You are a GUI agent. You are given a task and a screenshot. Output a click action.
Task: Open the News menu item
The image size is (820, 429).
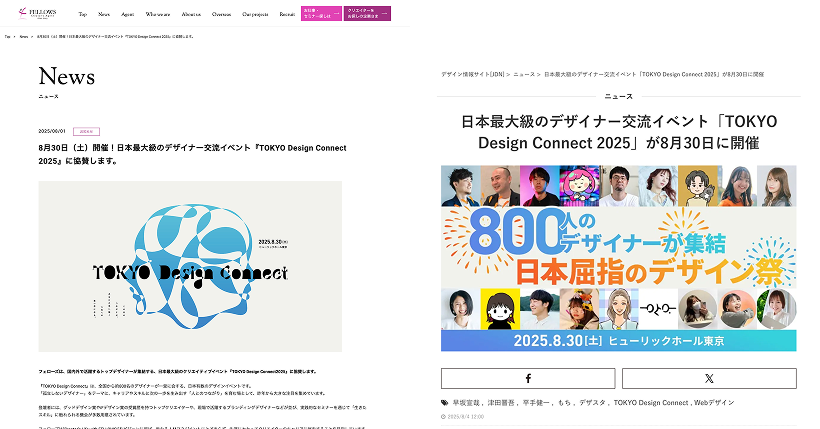(104, 14)
